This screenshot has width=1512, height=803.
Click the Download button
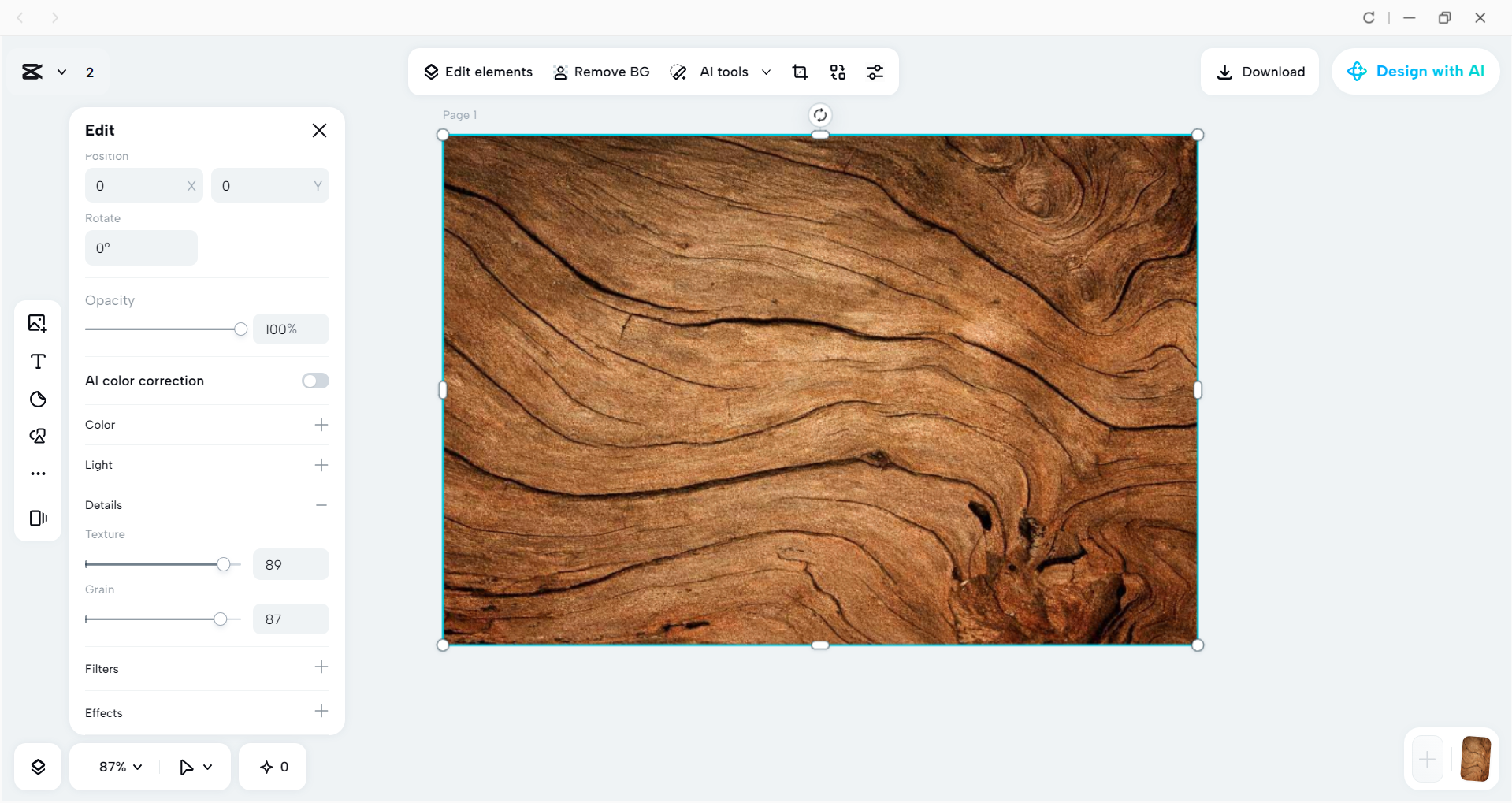coord(1260,72)
